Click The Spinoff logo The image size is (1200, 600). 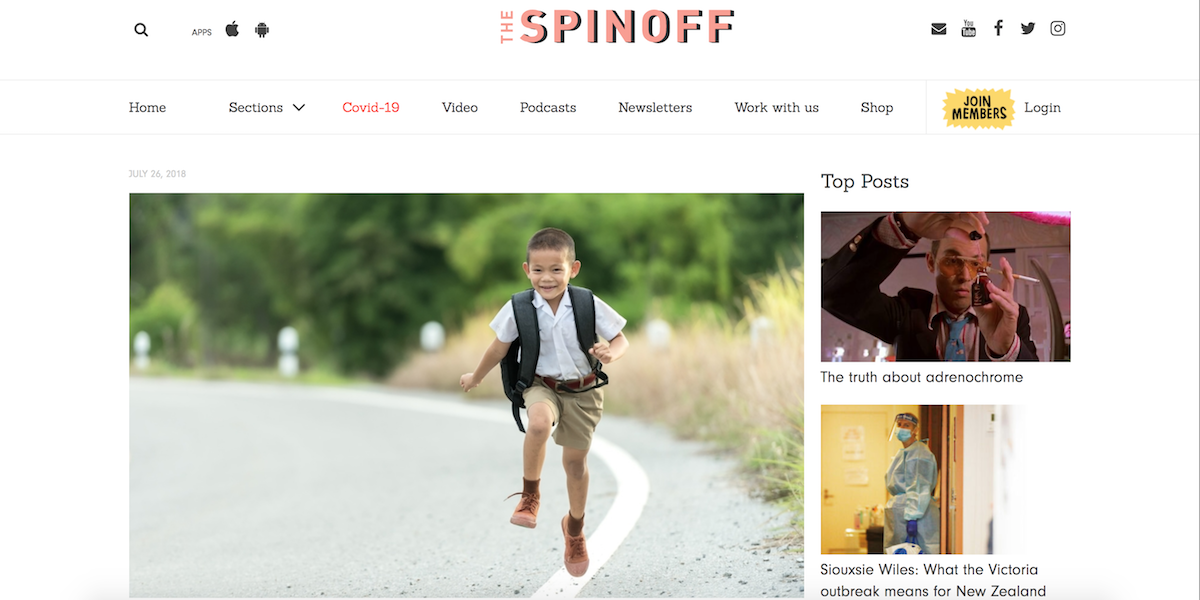[x=617, y=27]
